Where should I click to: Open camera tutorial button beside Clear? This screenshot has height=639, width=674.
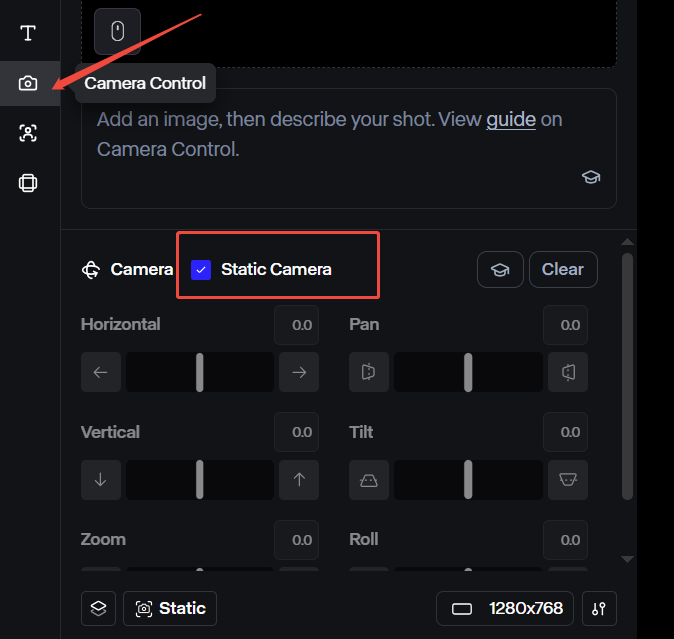coord(500,269)
